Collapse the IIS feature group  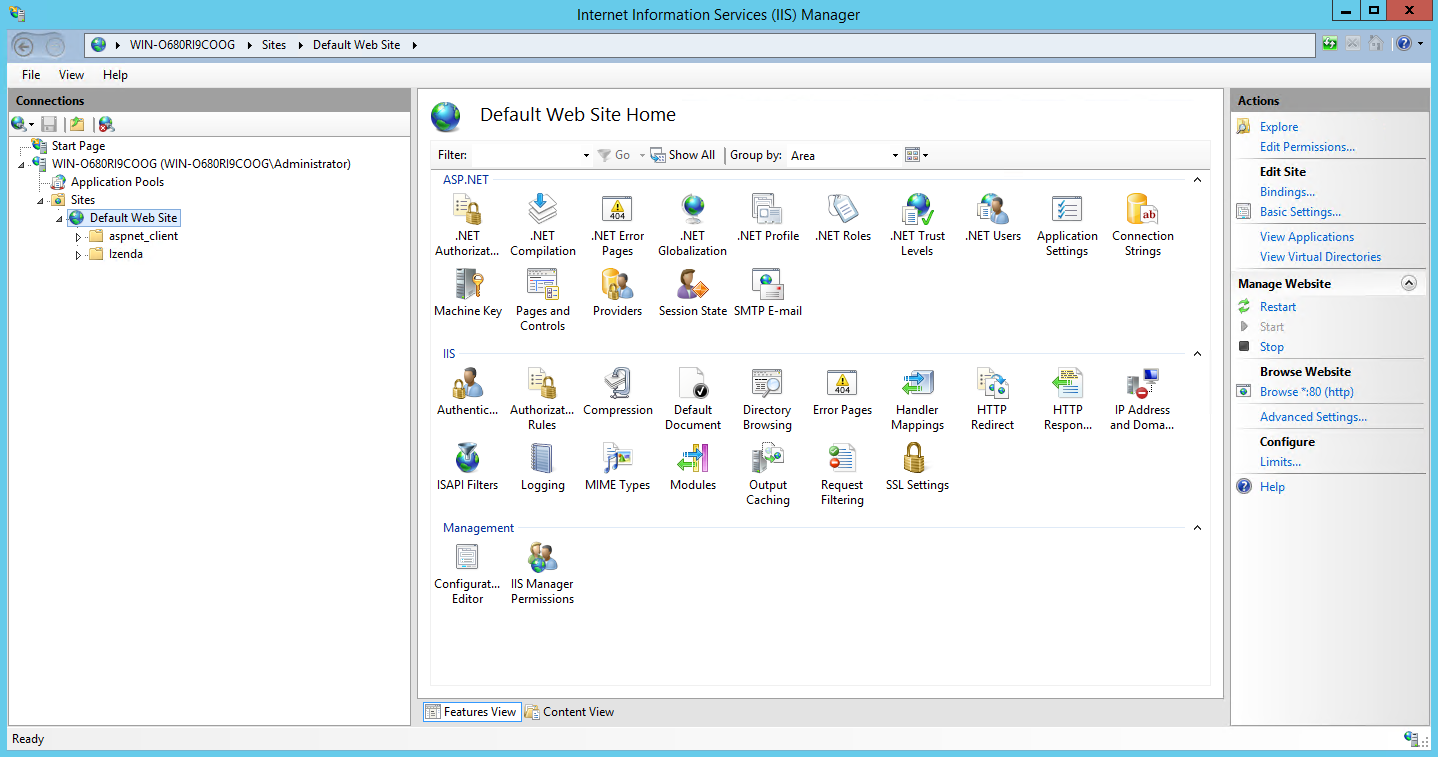[x=1197, y=354]
